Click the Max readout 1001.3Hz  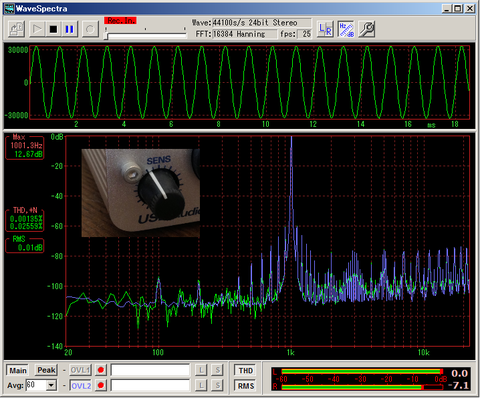[26, 146]
